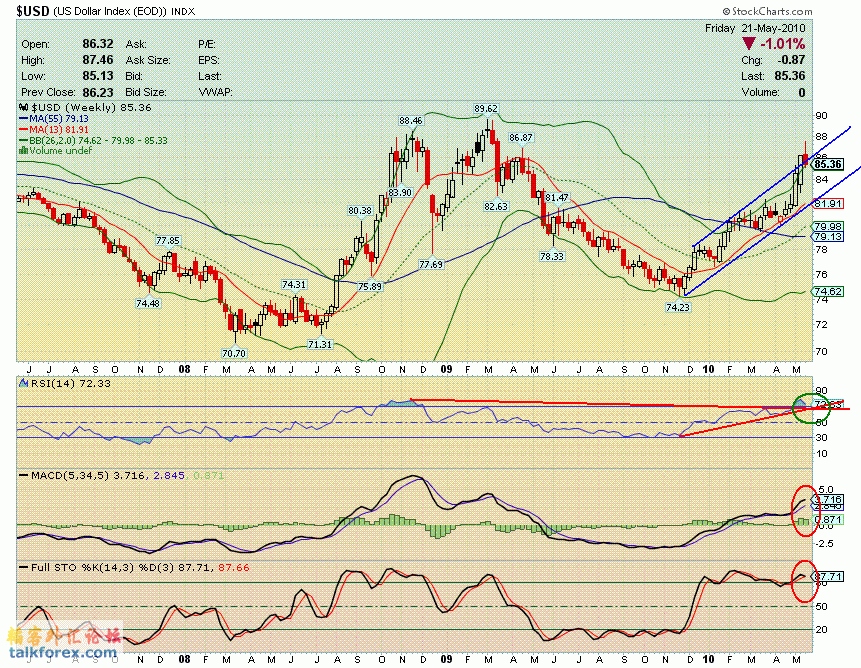This screenshot has width=861, height=668.
Task: Click the 80.38 price label
Action: click(360, 210)
